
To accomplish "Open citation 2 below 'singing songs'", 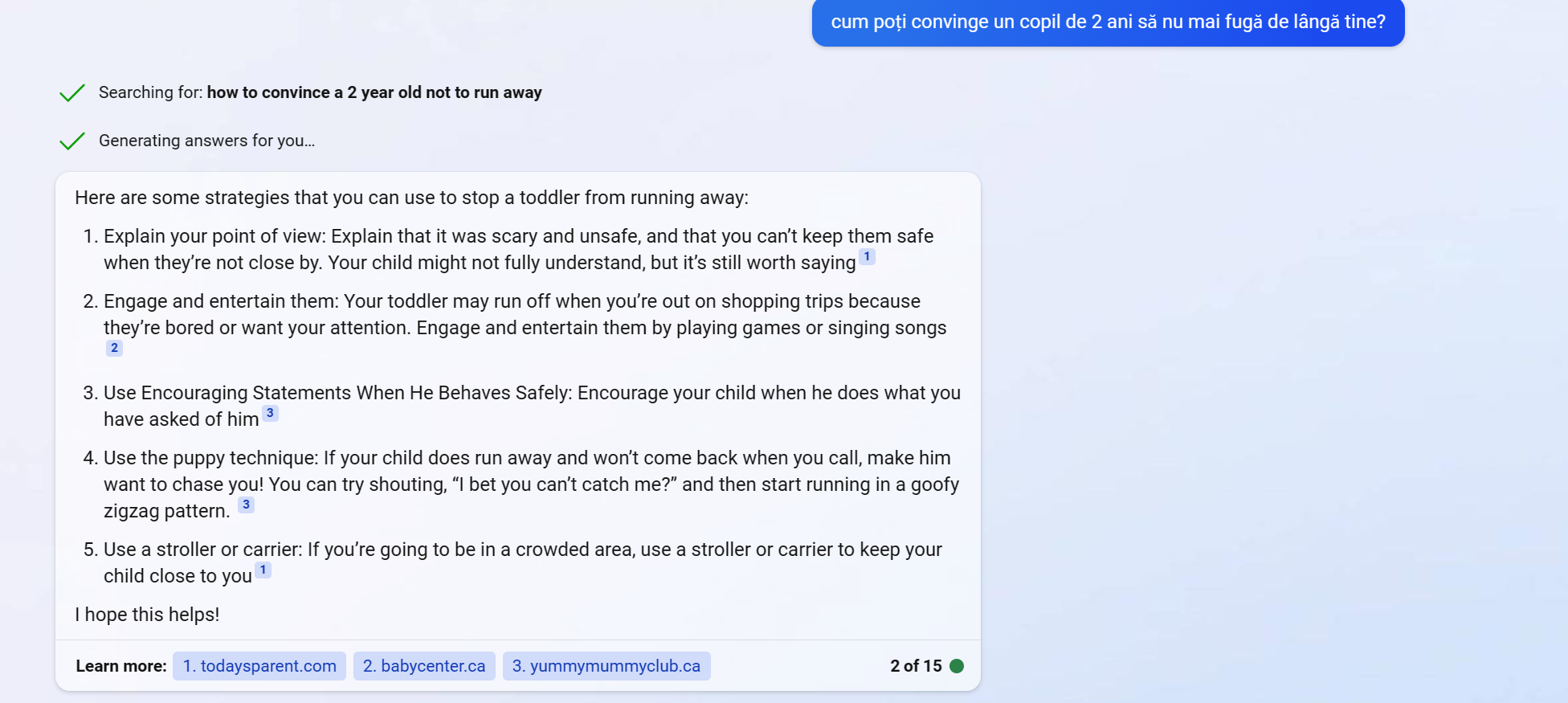I will [114, 348].
